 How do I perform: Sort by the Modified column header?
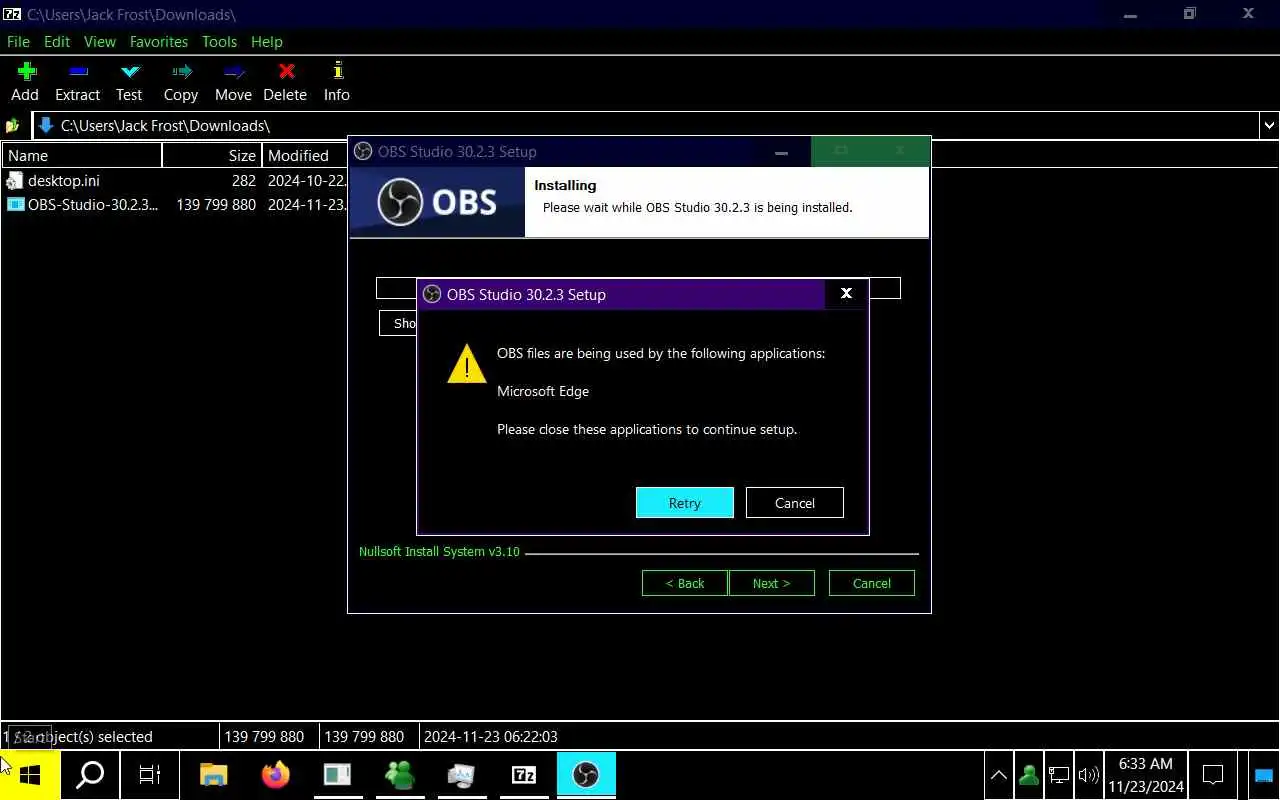pos(304,156)
